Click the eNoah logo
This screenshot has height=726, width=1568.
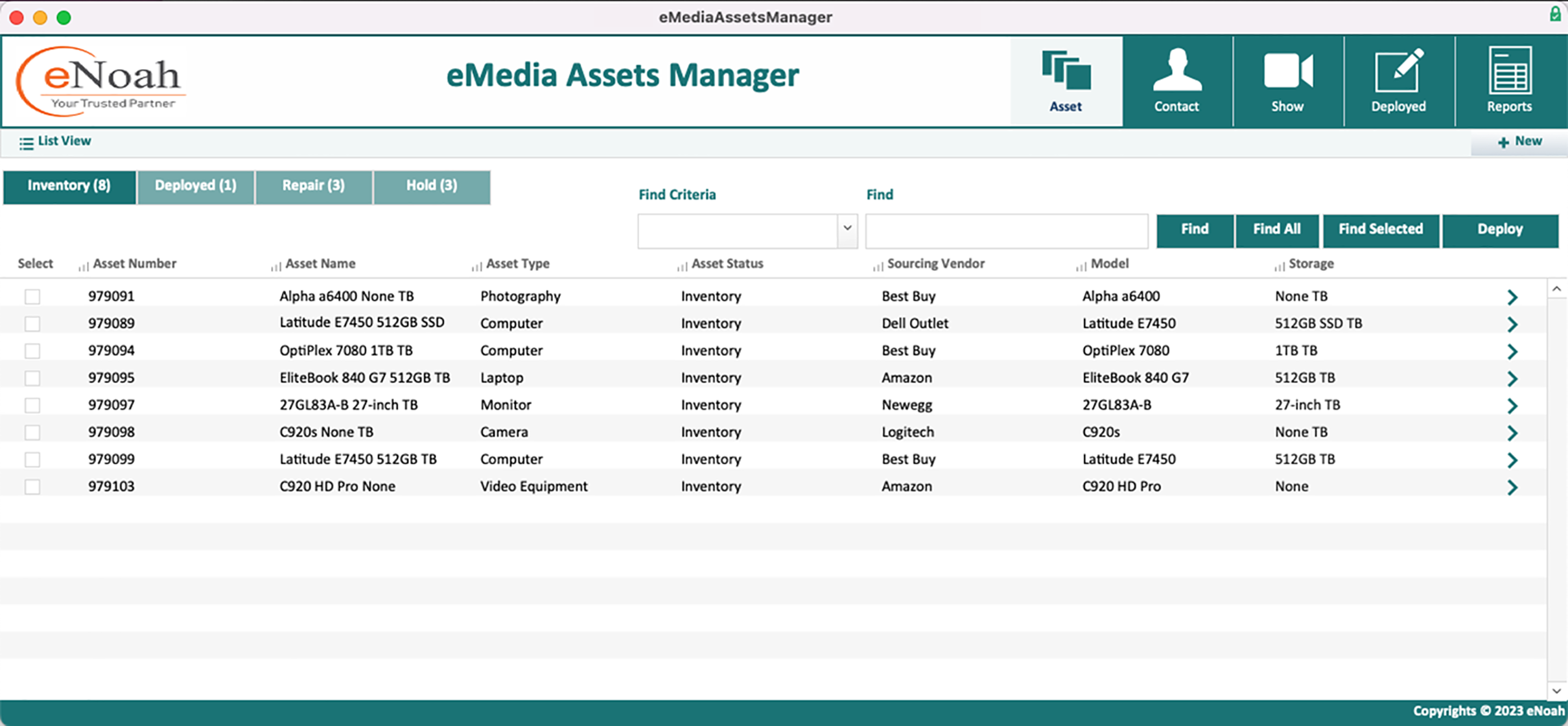click(100, 81)
